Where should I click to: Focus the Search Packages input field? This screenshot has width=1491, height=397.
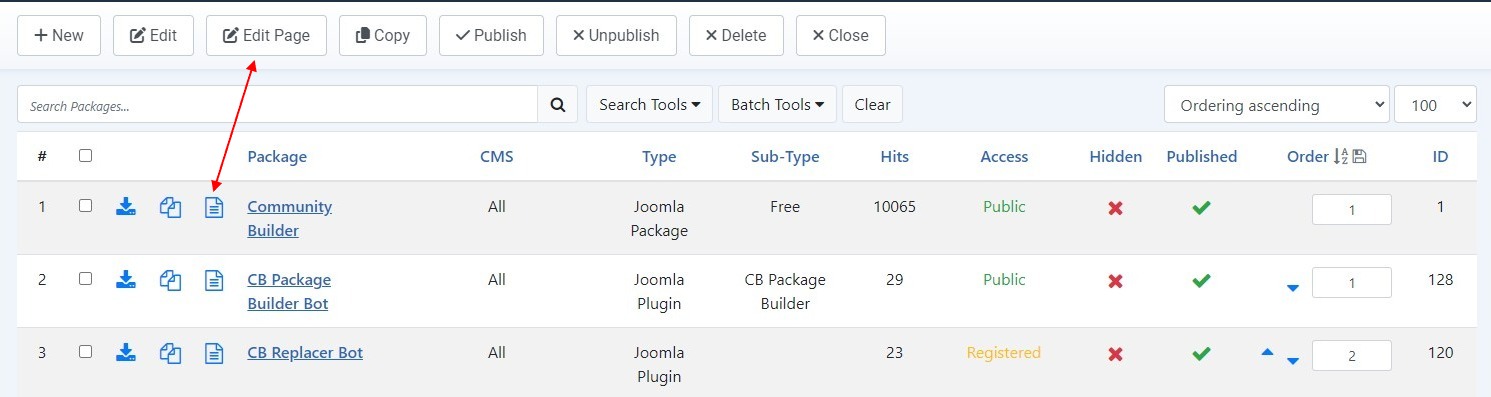pyautogui.click(x=278, y=104)
